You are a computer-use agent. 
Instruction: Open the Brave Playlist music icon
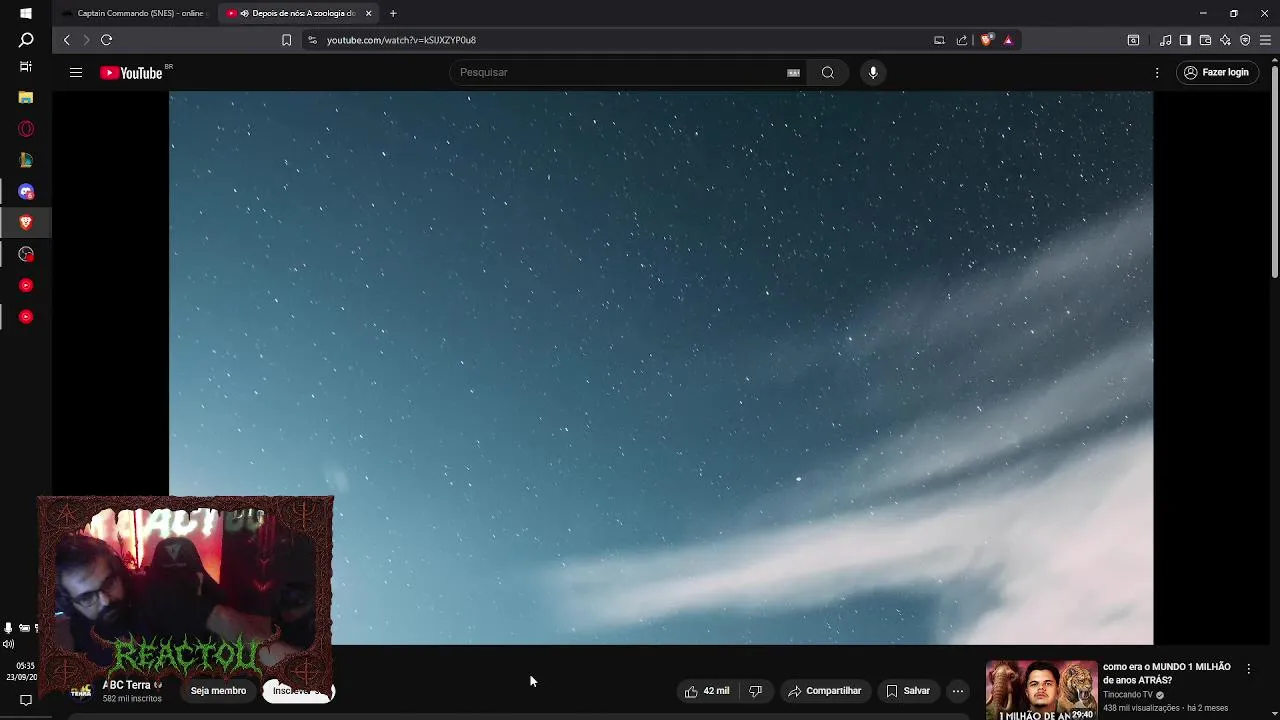[1166, 40]
